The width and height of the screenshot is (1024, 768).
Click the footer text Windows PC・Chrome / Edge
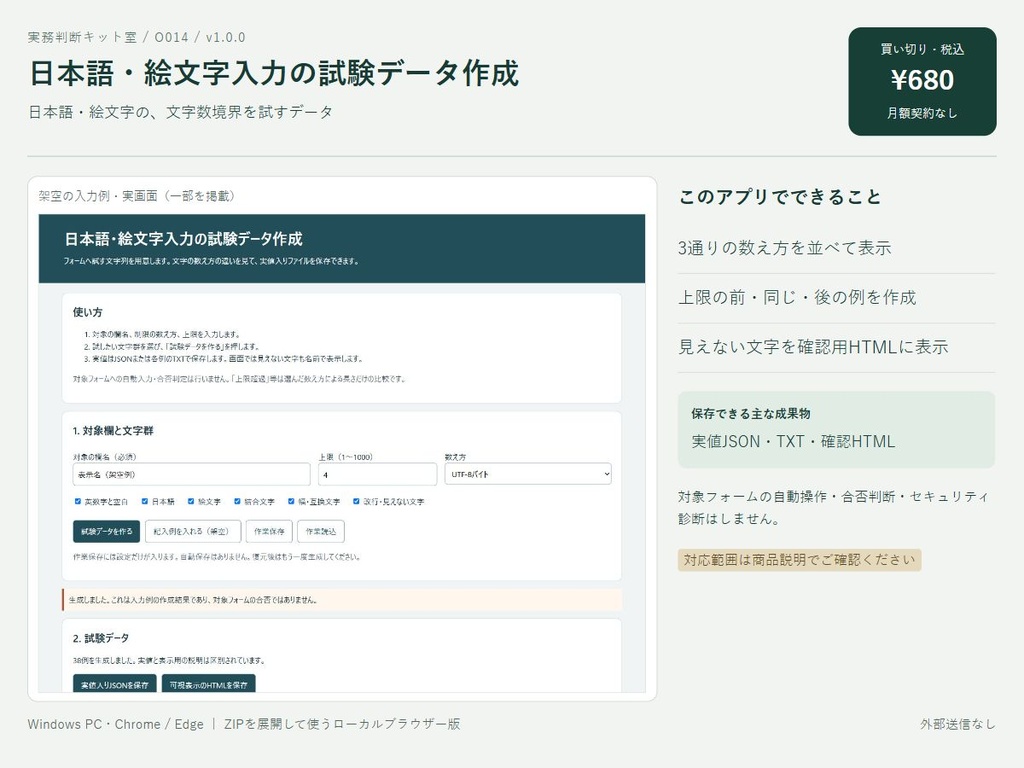point(116,724)
